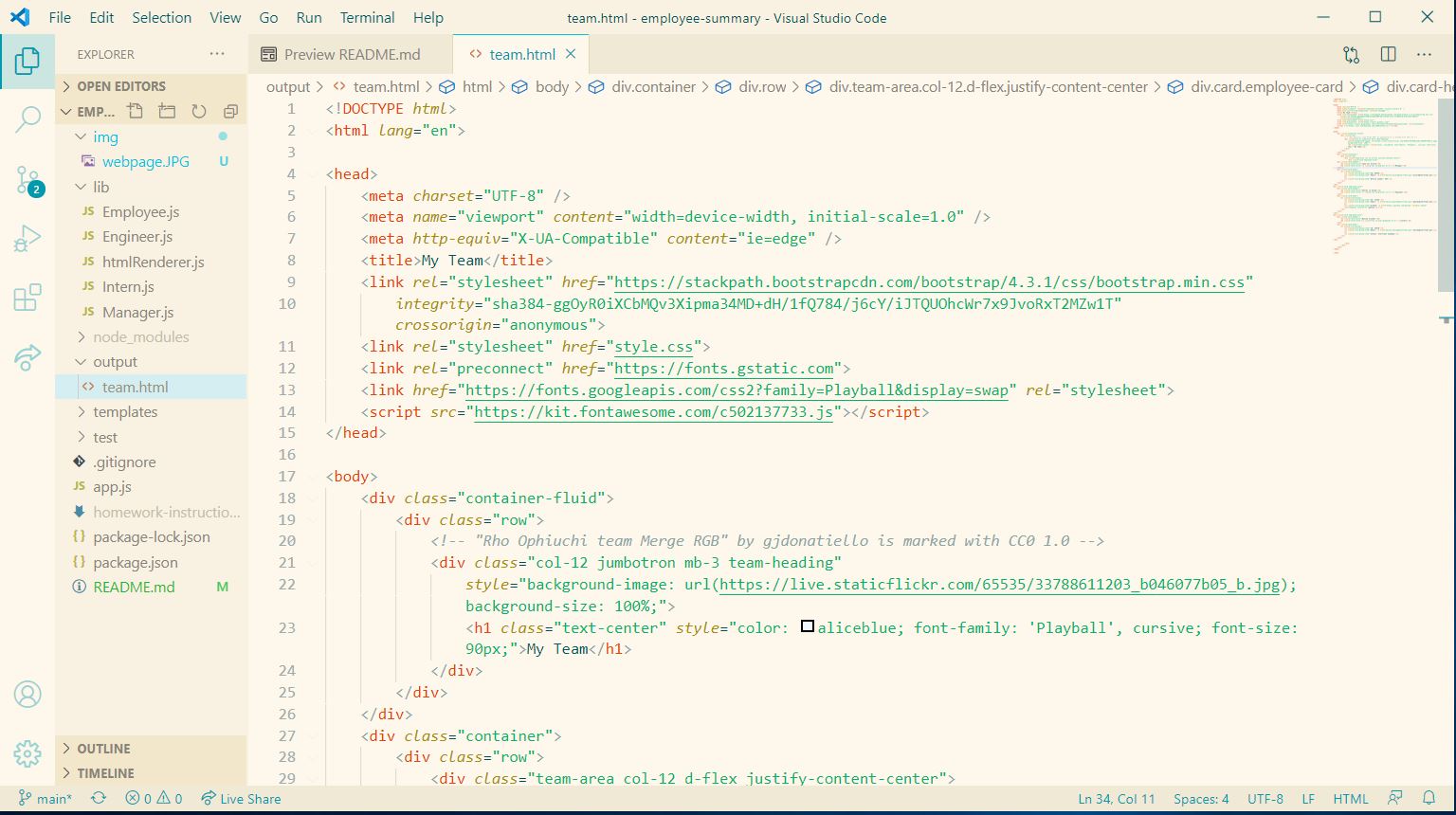Image resolution: width=1456 pixels, height=815 pixels.
Task: Click the VS Code logo icon
Action: [x=20, y=17]
